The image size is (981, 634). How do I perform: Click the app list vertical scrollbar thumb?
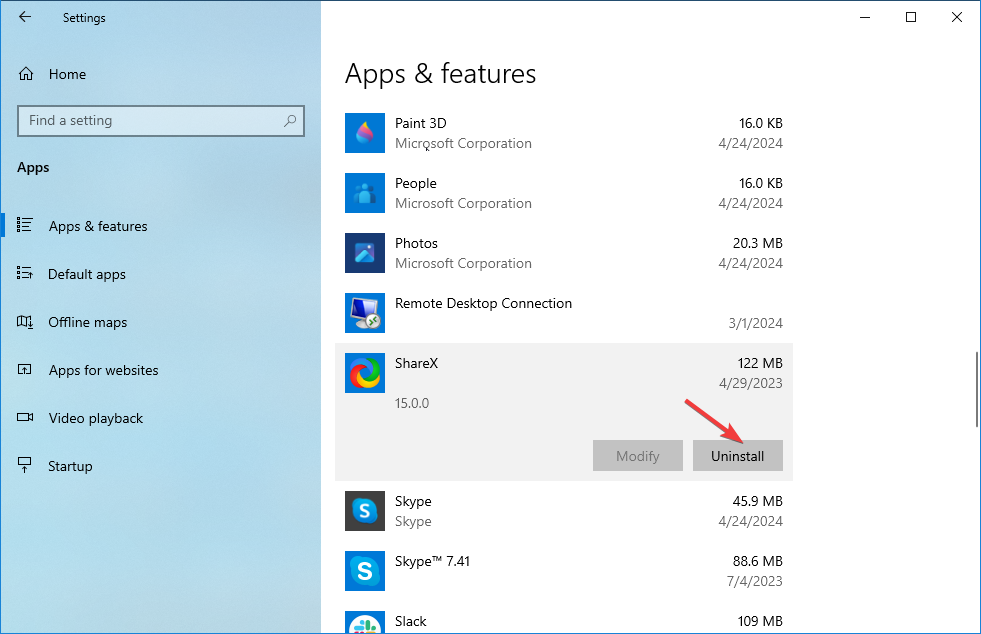(976, 389)
